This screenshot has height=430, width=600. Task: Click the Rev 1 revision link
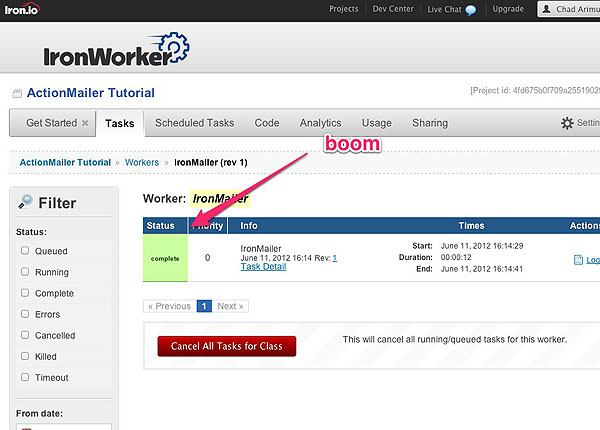335,258
